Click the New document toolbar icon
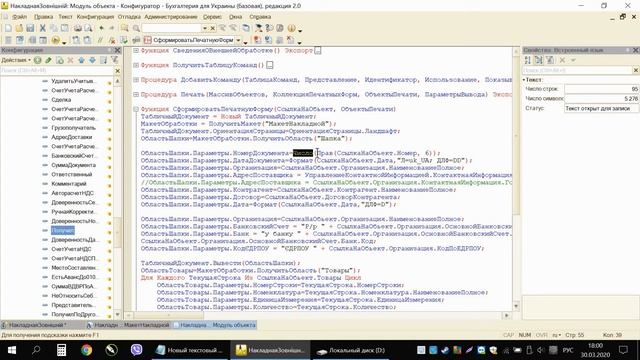 click(8, 28)
